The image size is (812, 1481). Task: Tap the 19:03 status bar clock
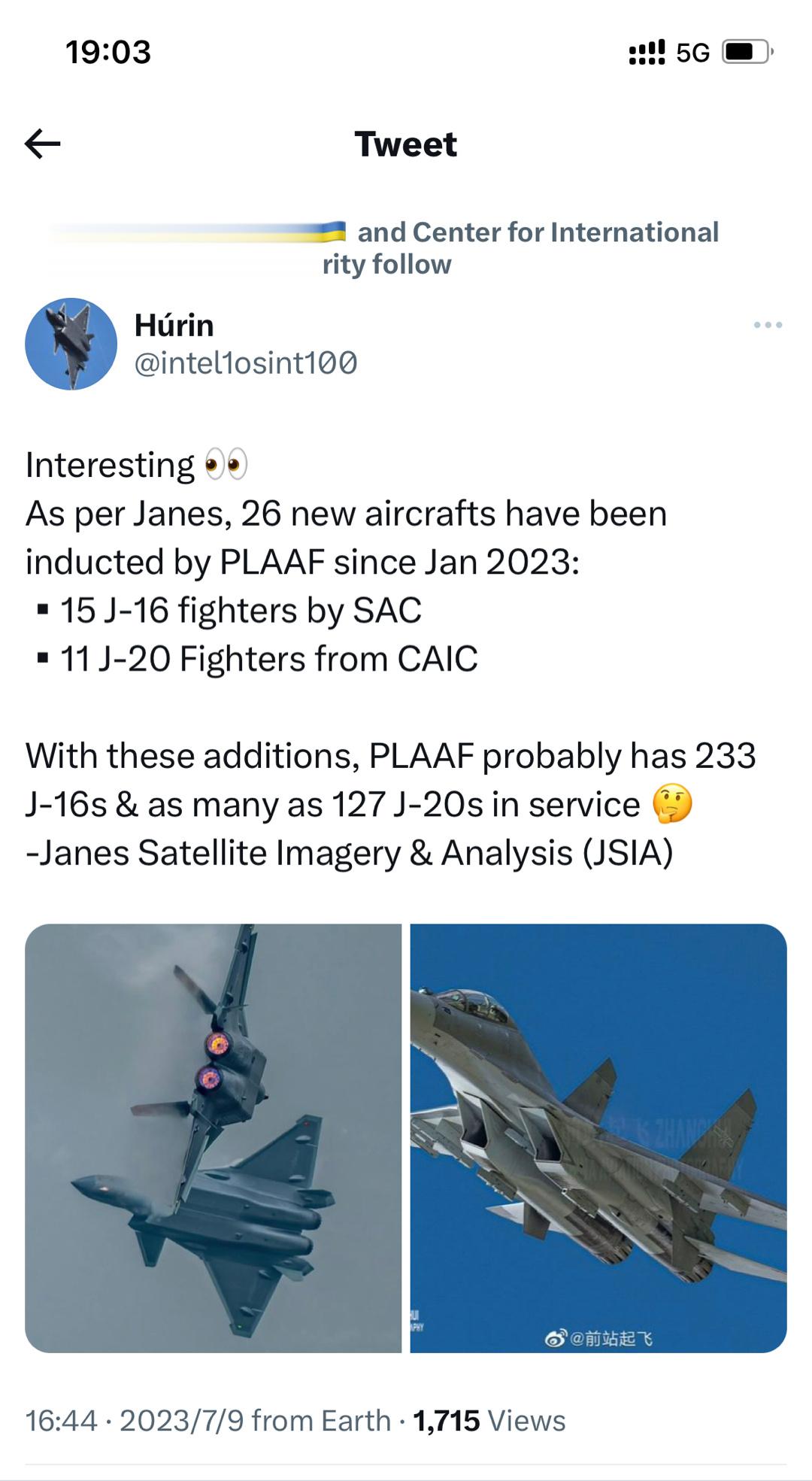click(x=108, y=52)
